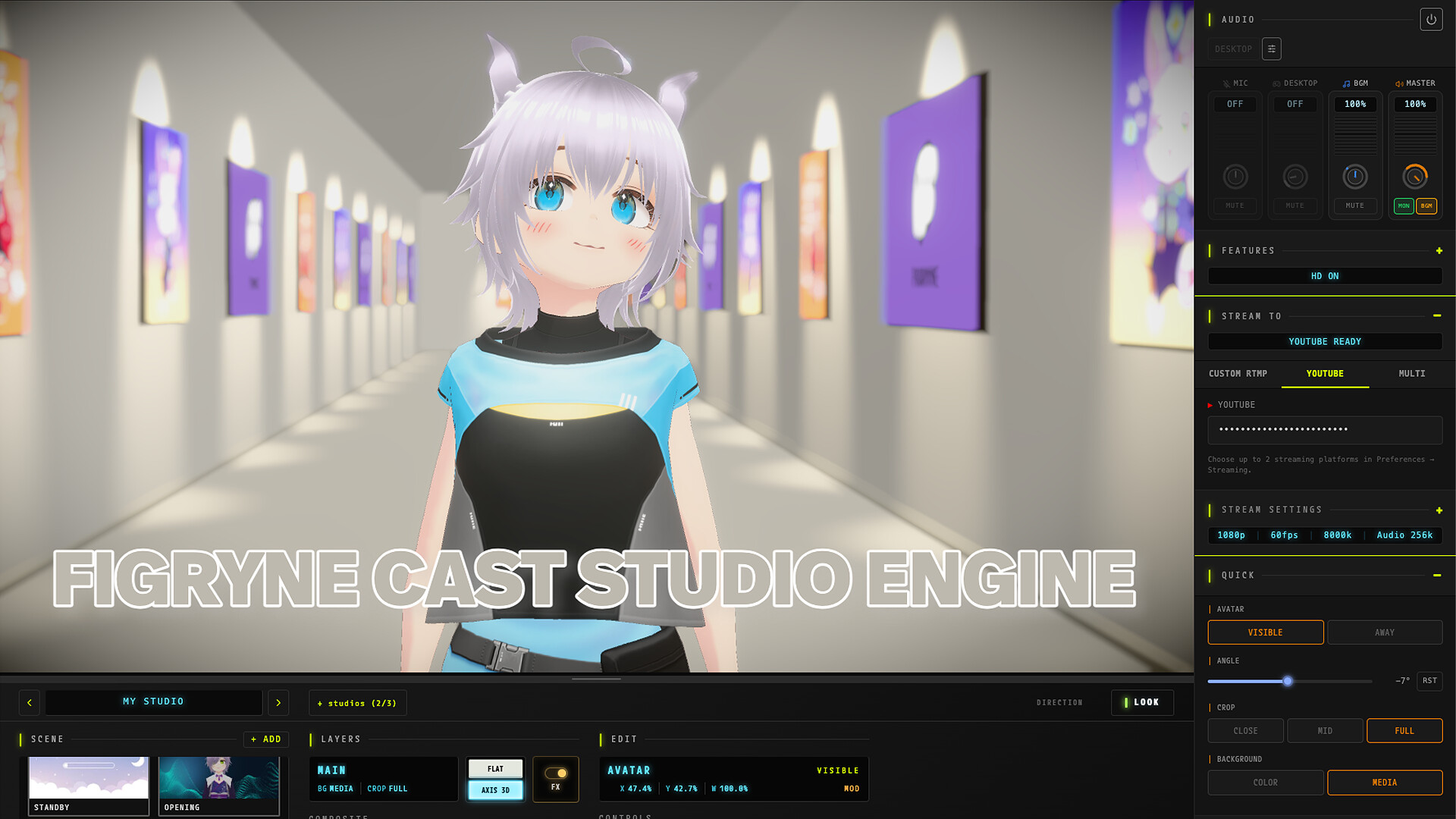
Task: Switch to the MULTI tab
Action: click(1412, 374)
